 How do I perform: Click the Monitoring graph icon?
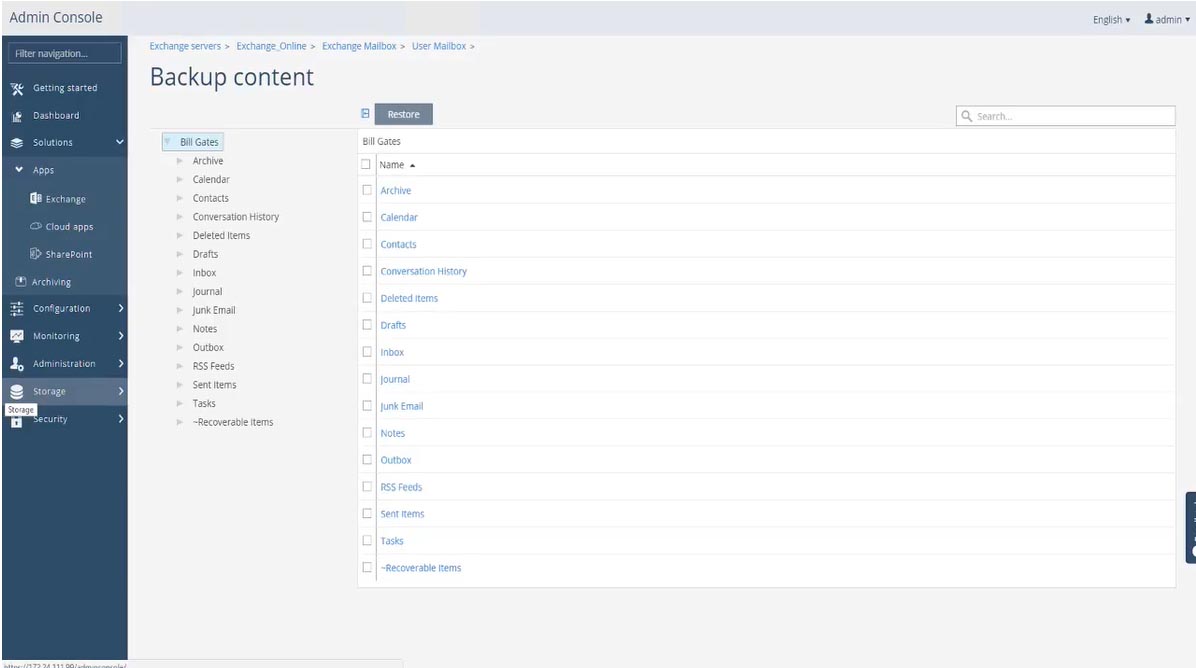point(17,336)
